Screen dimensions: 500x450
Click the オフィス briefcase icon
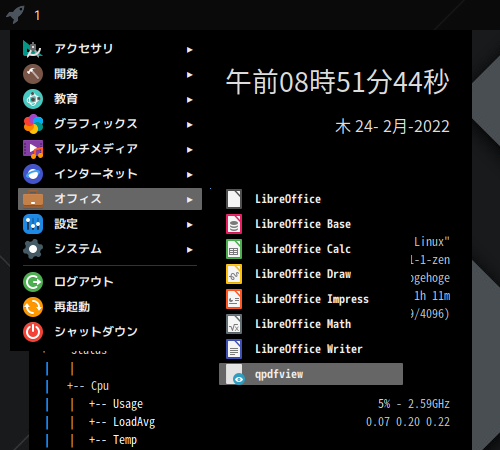click(x=33, y=199)
